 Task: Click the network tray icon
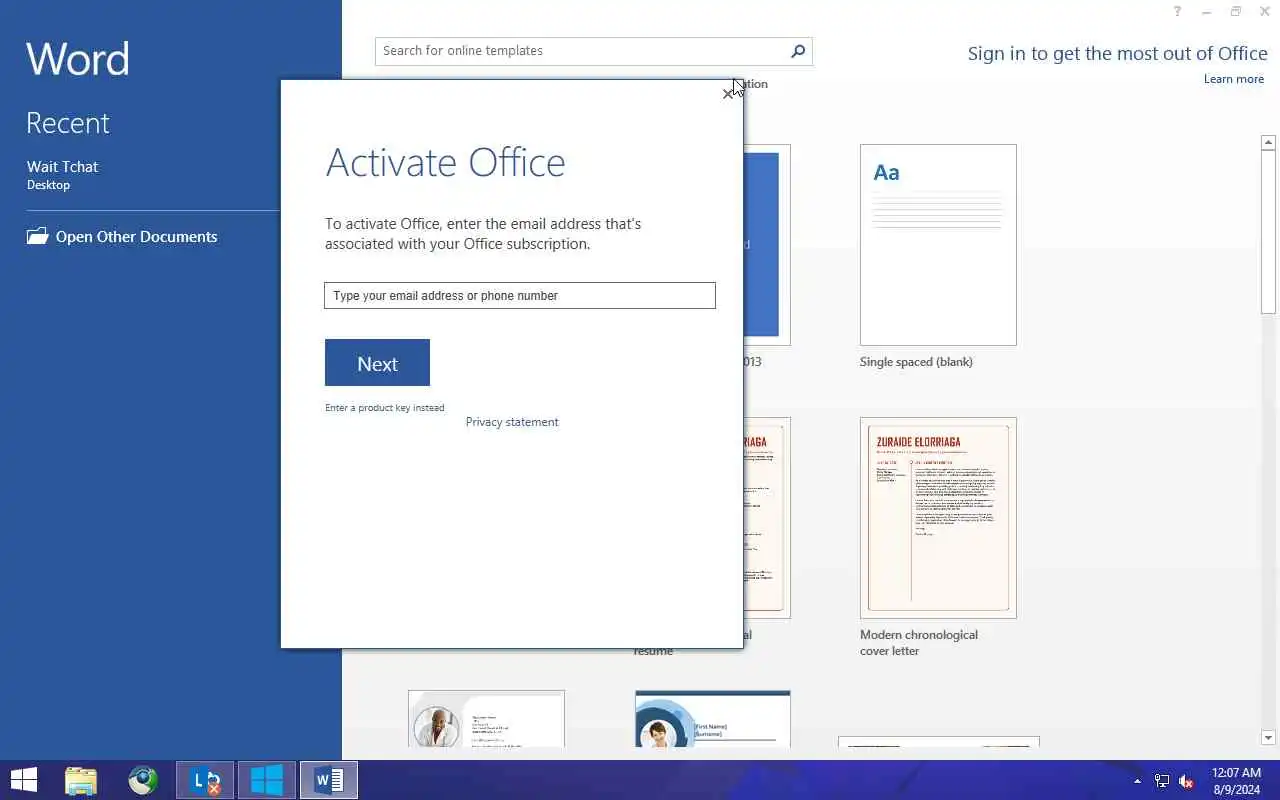tap(1162, 781)
